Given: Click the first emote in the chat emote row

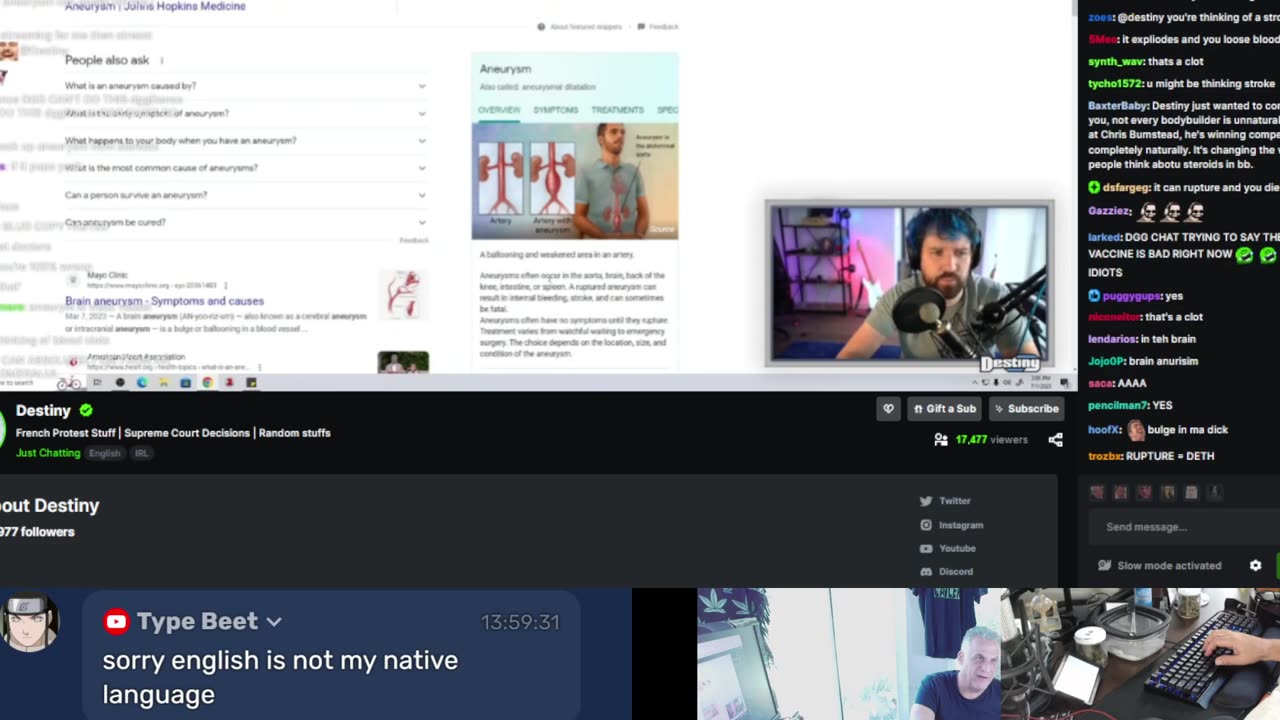Looking at the screenshot, I should [1098, 493].
